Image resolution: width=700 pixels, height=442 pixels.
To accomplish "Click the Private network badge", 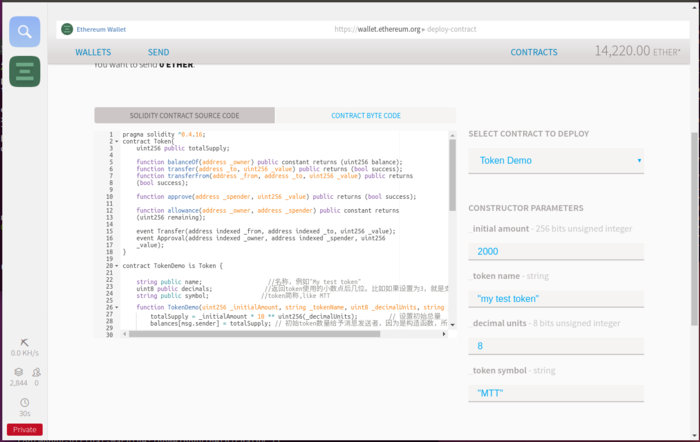I will click(x=25, y=429).
